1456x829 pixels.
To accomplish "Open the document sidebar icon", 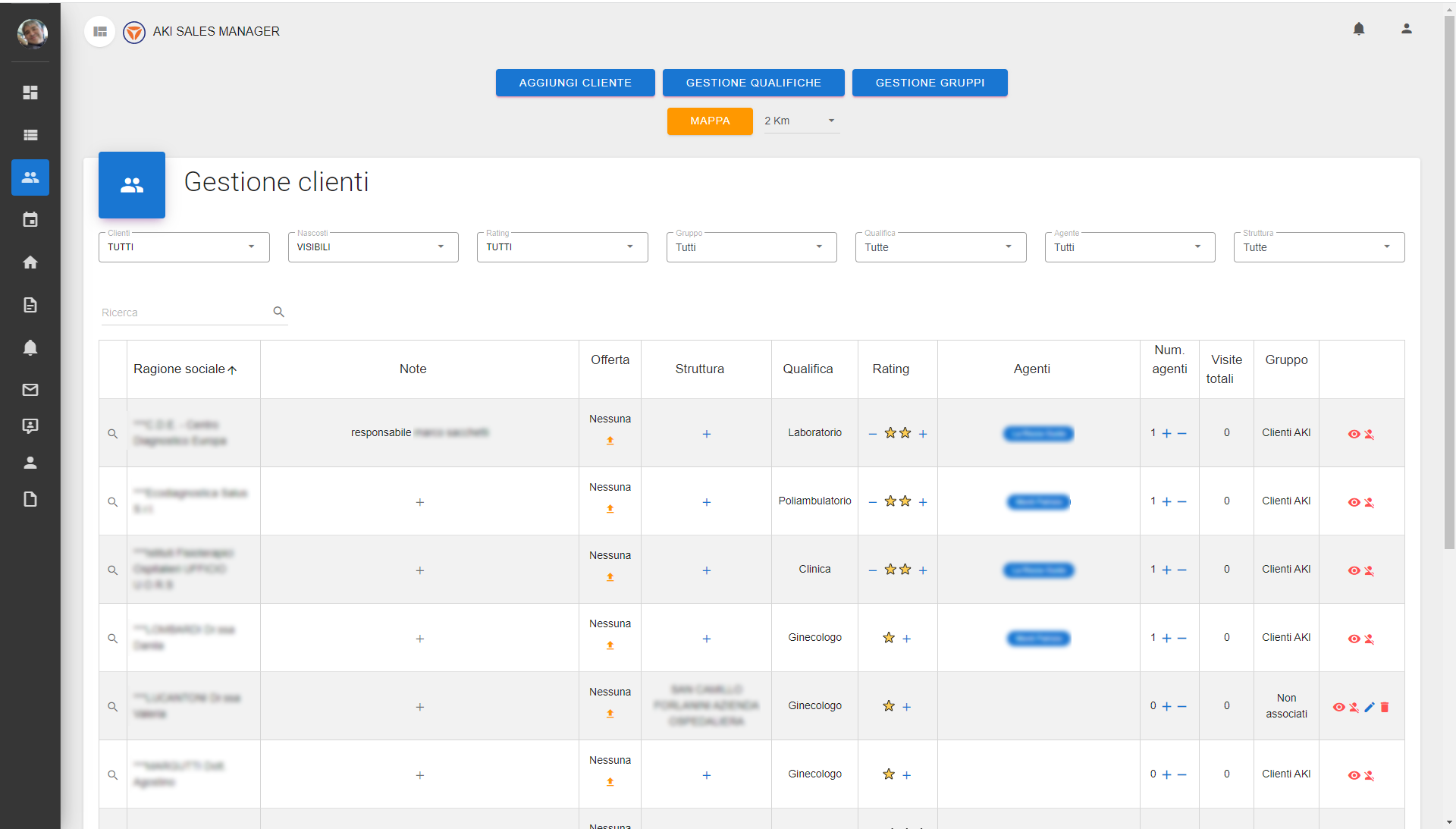I will point(30,305).
